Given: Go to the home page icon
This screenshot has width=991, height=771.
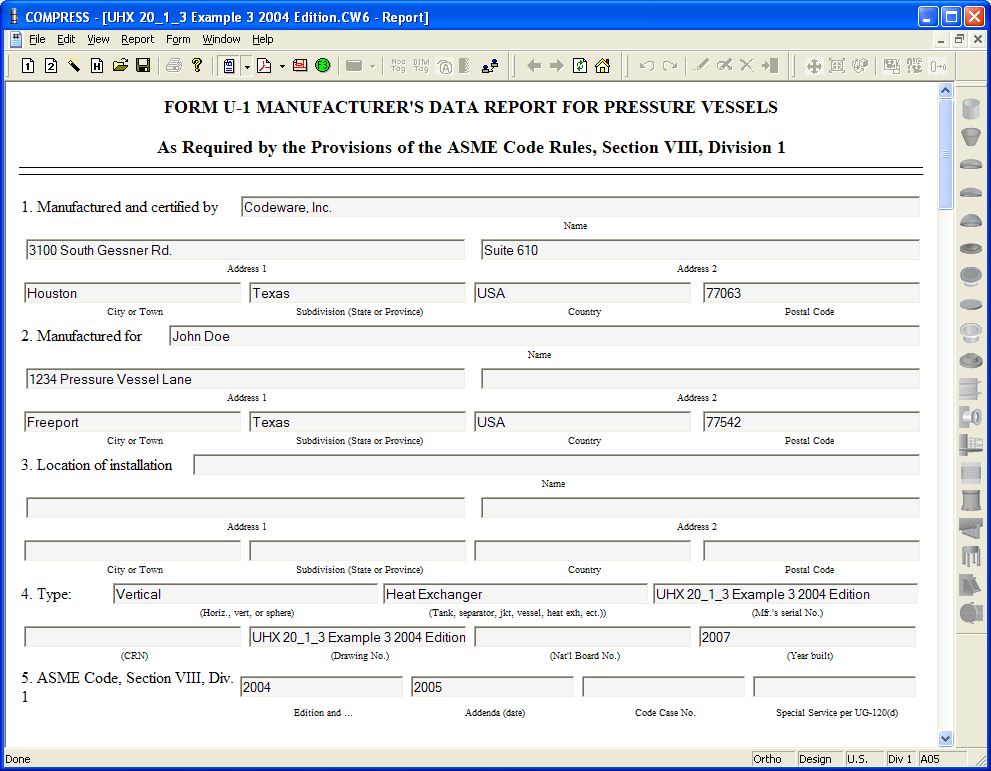Looking at the screenshot, I should [603, 65].
